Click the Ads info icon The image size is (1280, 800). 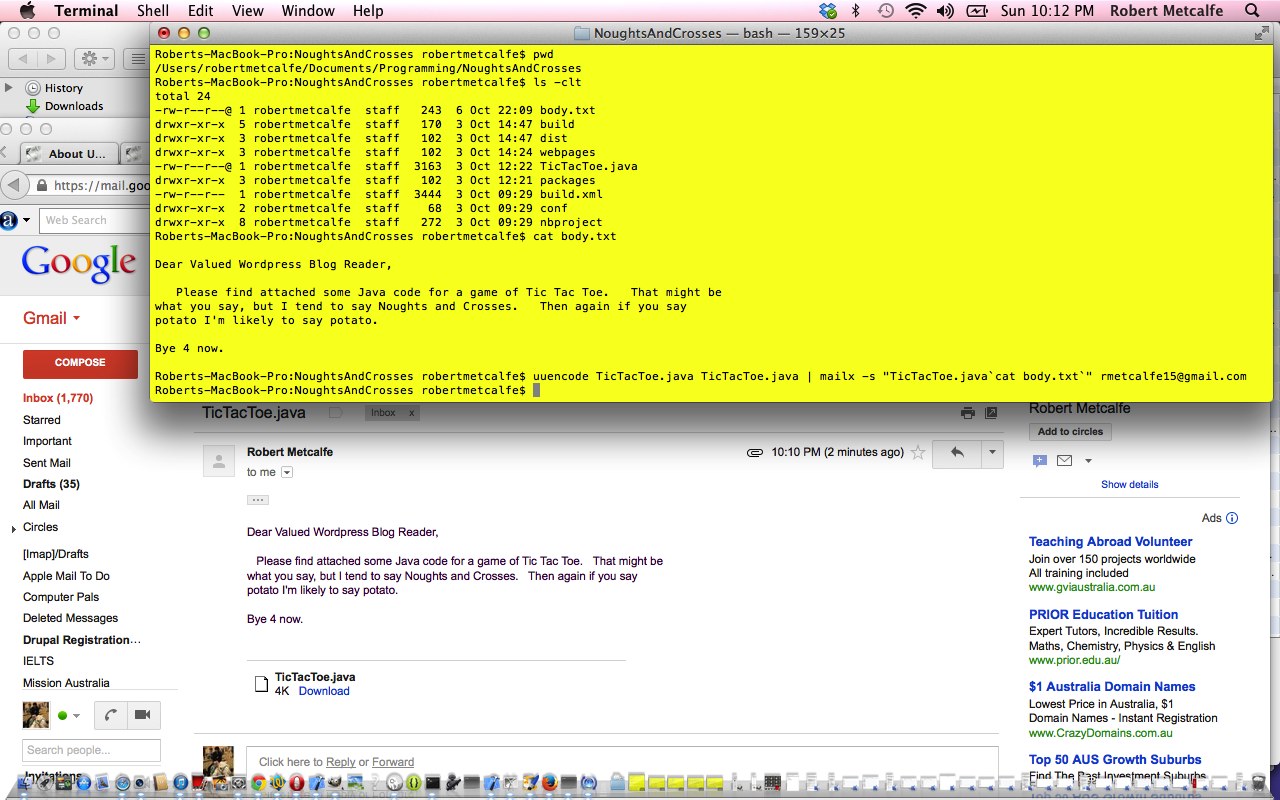(x=1232, y=518)
